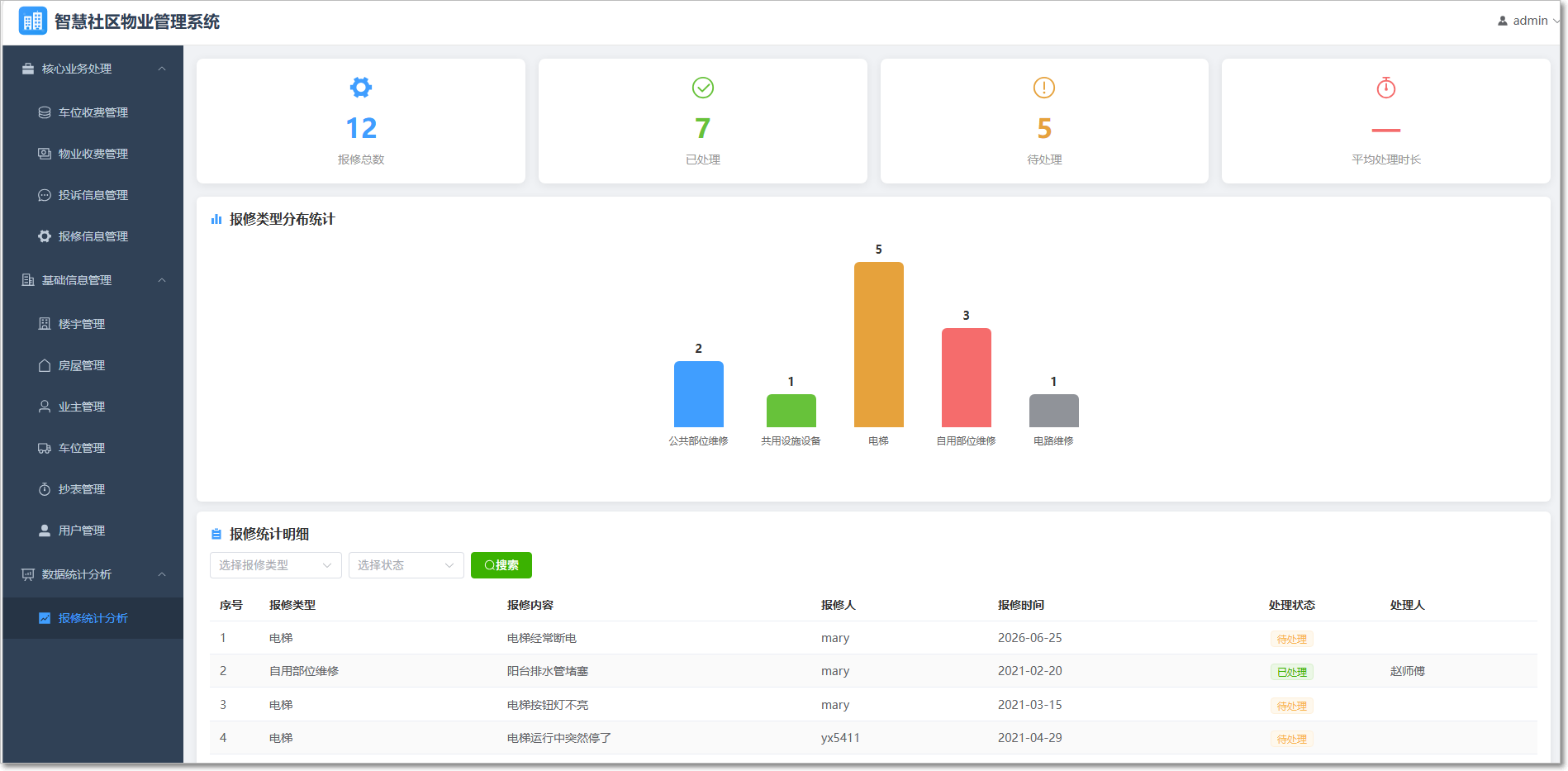
Task: Click the bar chart icon beside 报修类型分布统计
Action: coord(216,219)
